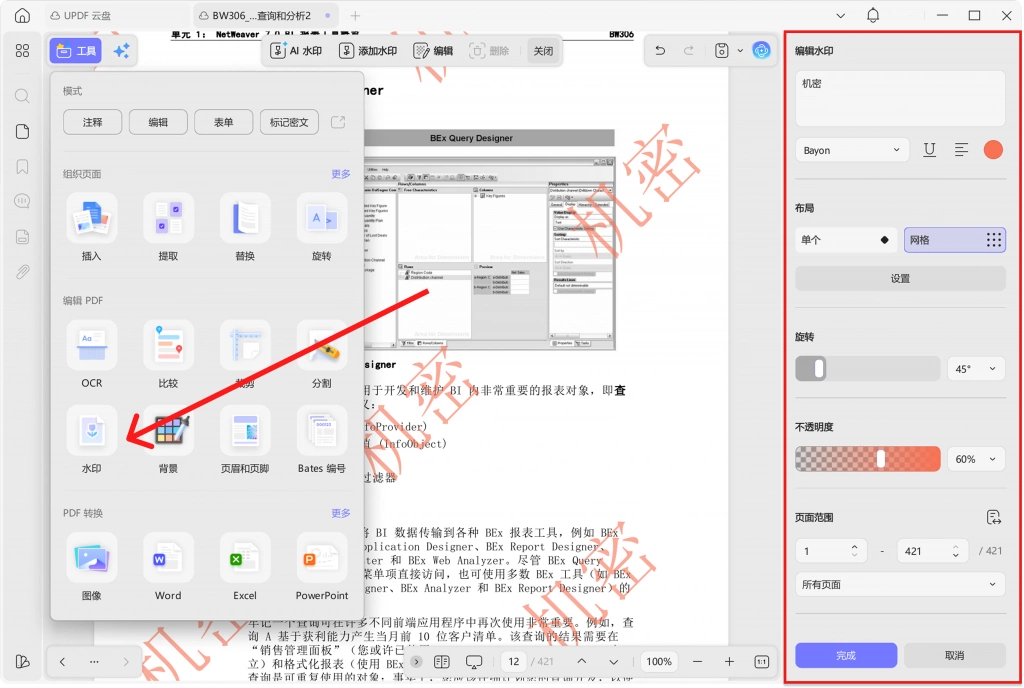The height and width of the screenshot is (688, 1024).
Task: Click the Cancel button
Action: (x=955, y=655)
